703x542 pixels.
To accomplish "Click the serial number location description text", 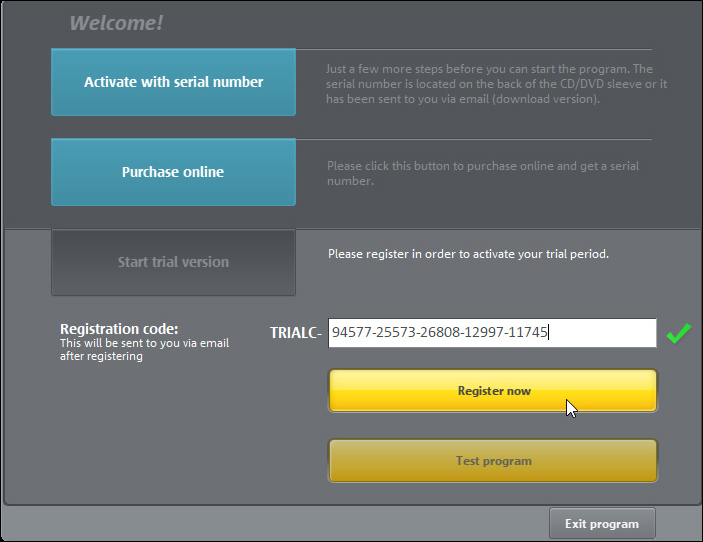I will click(496, 84).
